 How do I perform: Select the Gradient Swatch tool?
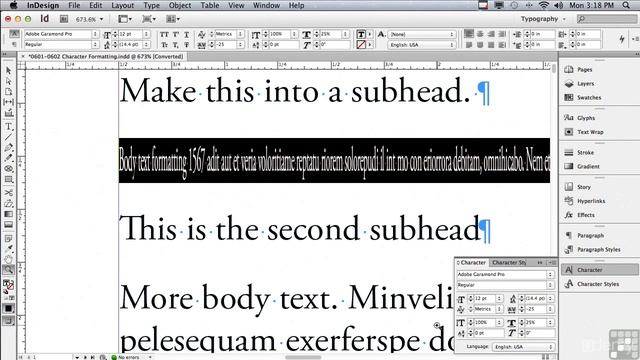[x=9, y=214]
